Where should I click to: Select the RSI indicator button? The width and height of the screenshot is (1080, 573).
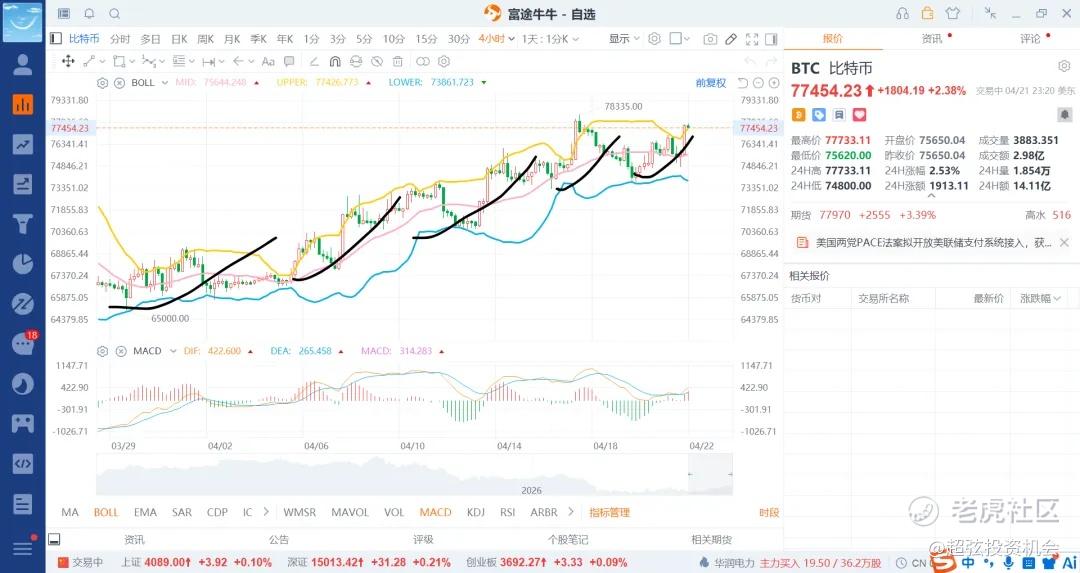(508, 512)
